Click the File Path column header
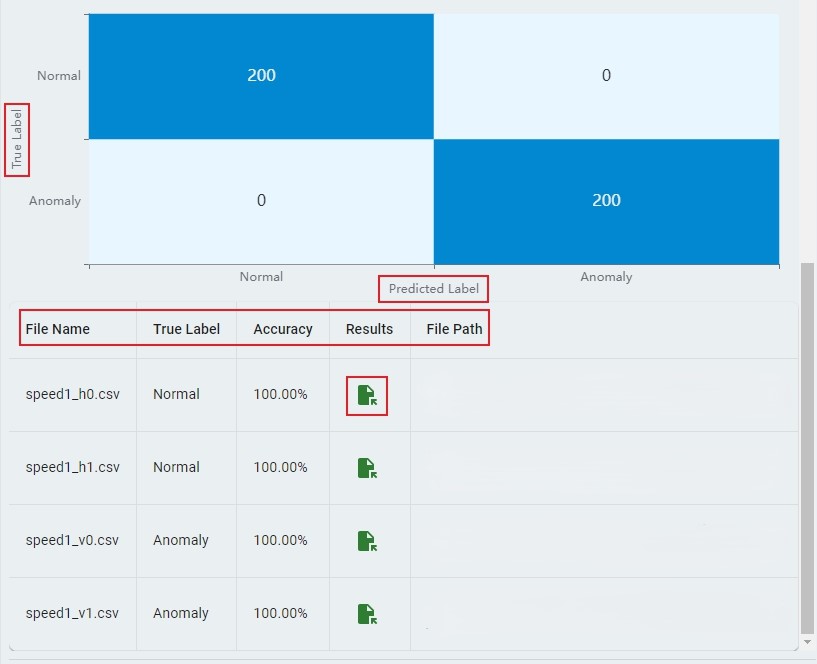This screenshot has width=817, height=664. pos(454,329)
